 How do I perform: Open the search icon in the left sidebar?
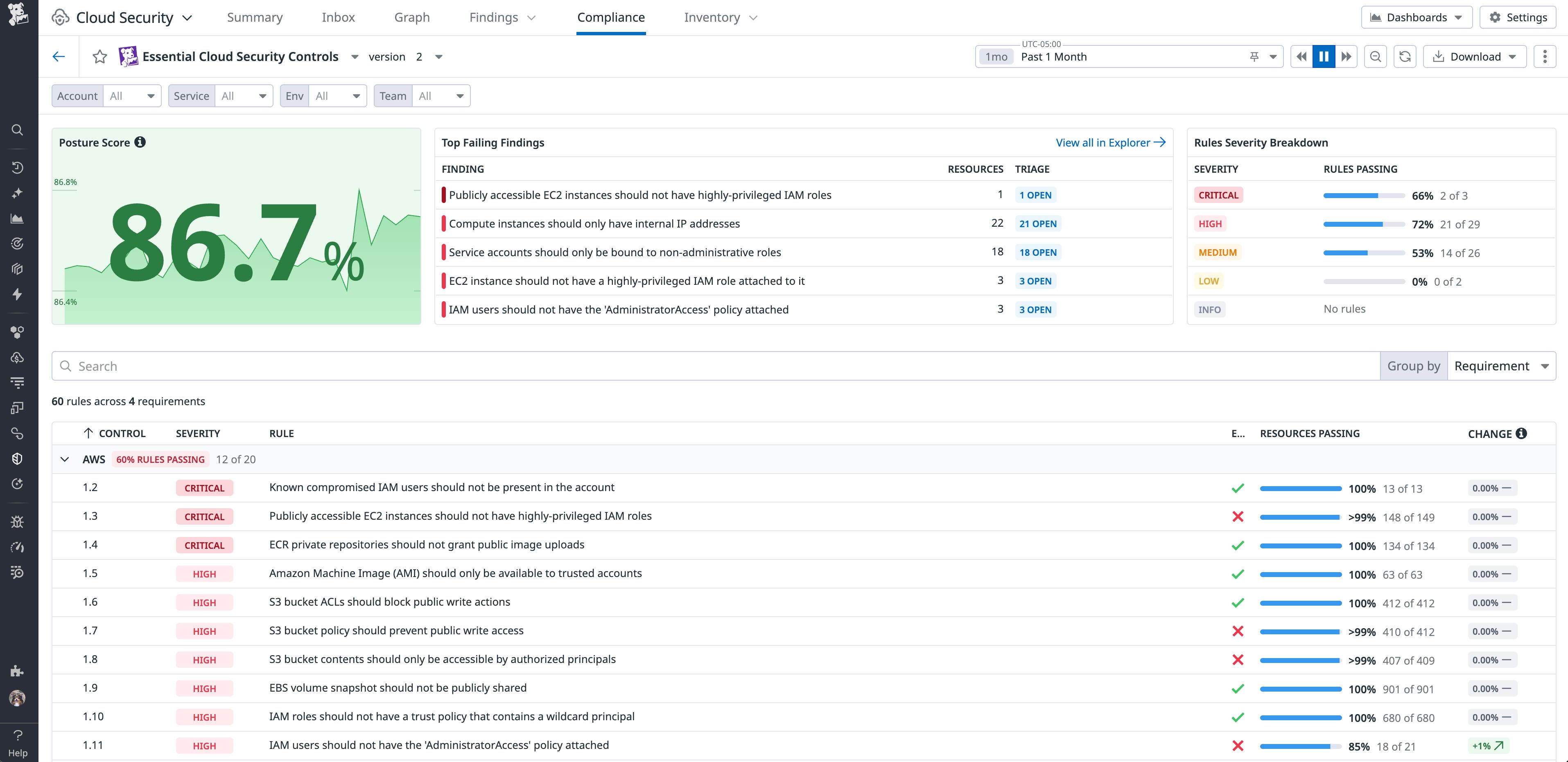pos(18,130)
